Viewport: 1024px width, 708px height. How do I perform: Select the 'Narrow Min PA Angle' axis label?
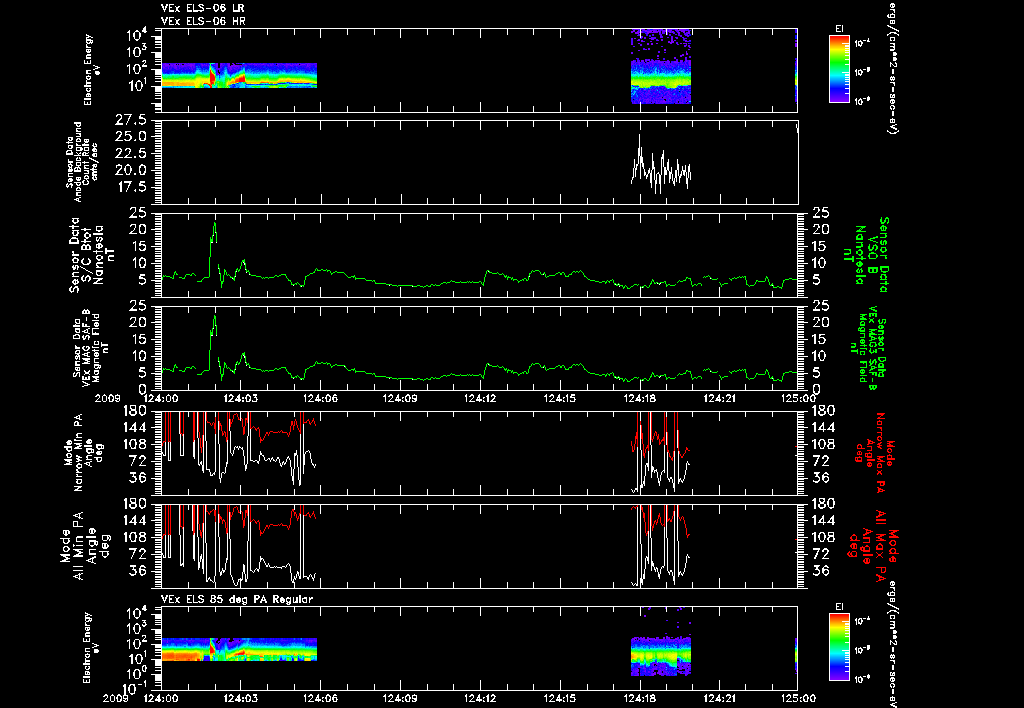pos(82,452)
